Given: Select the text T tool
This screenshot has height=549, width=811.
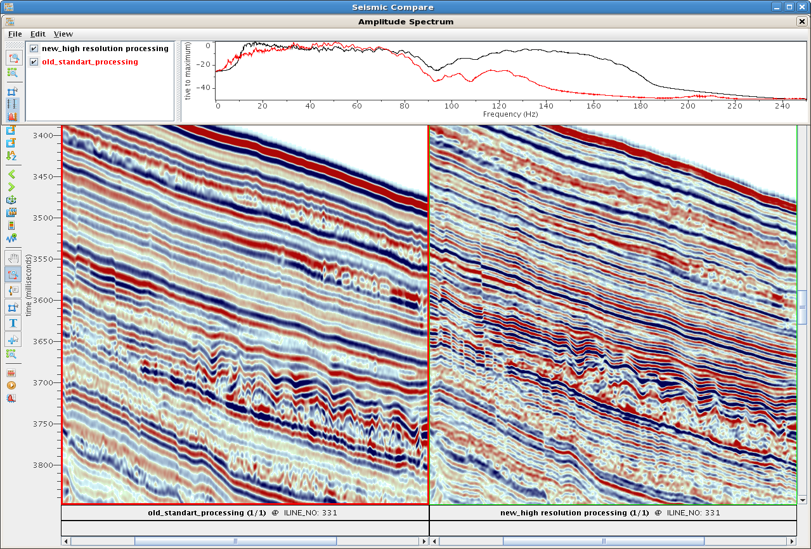Looking at the screenshot, I should point(13,323).
